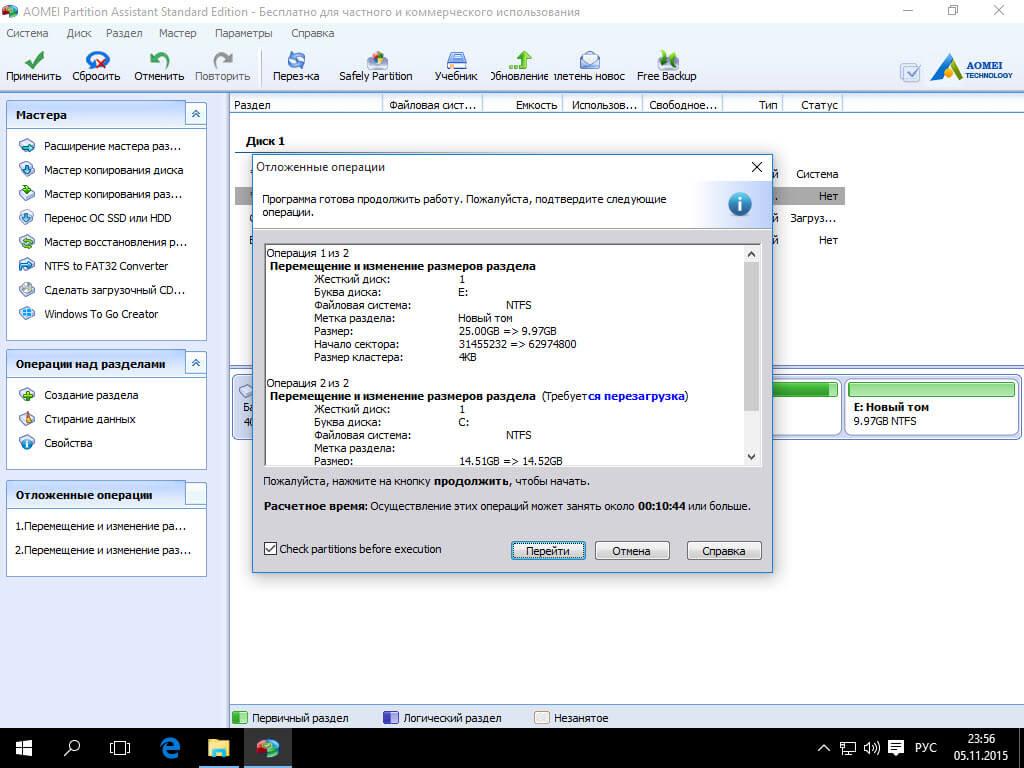Collapse the Операции над разделами panel
This screenshot has height=768, width=1024.
[x=195, y=363]
